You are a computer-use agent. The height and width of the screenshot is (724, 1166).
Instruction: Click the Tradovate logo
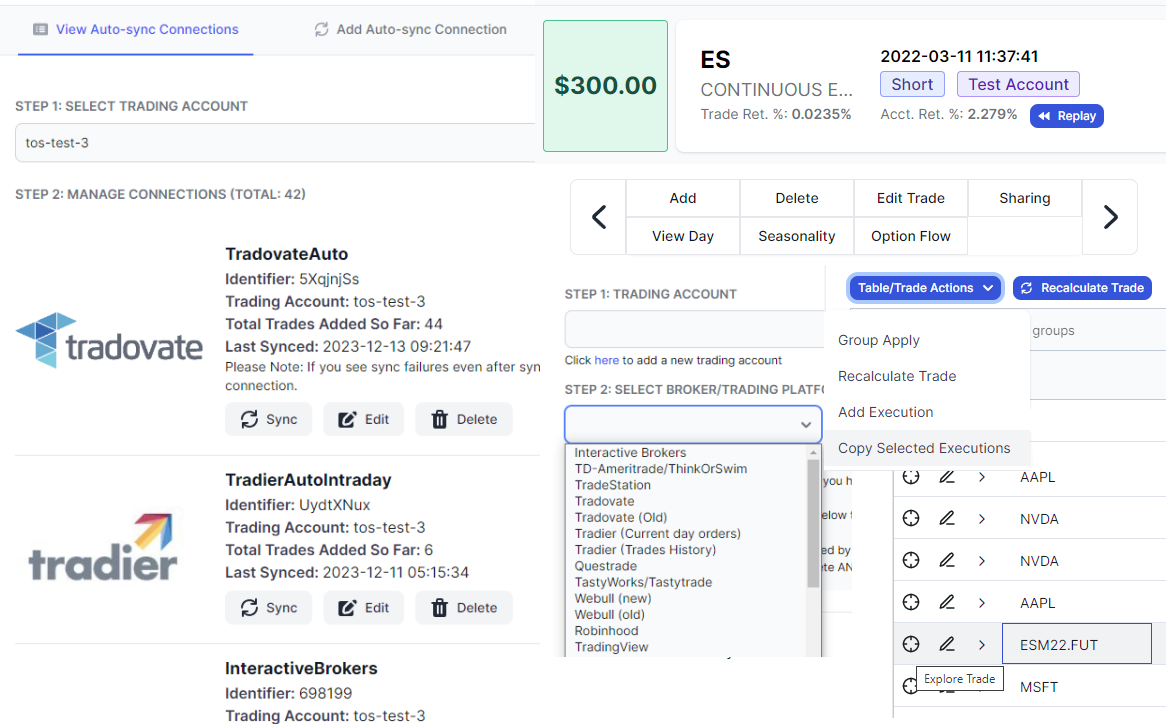coord(109,341)
